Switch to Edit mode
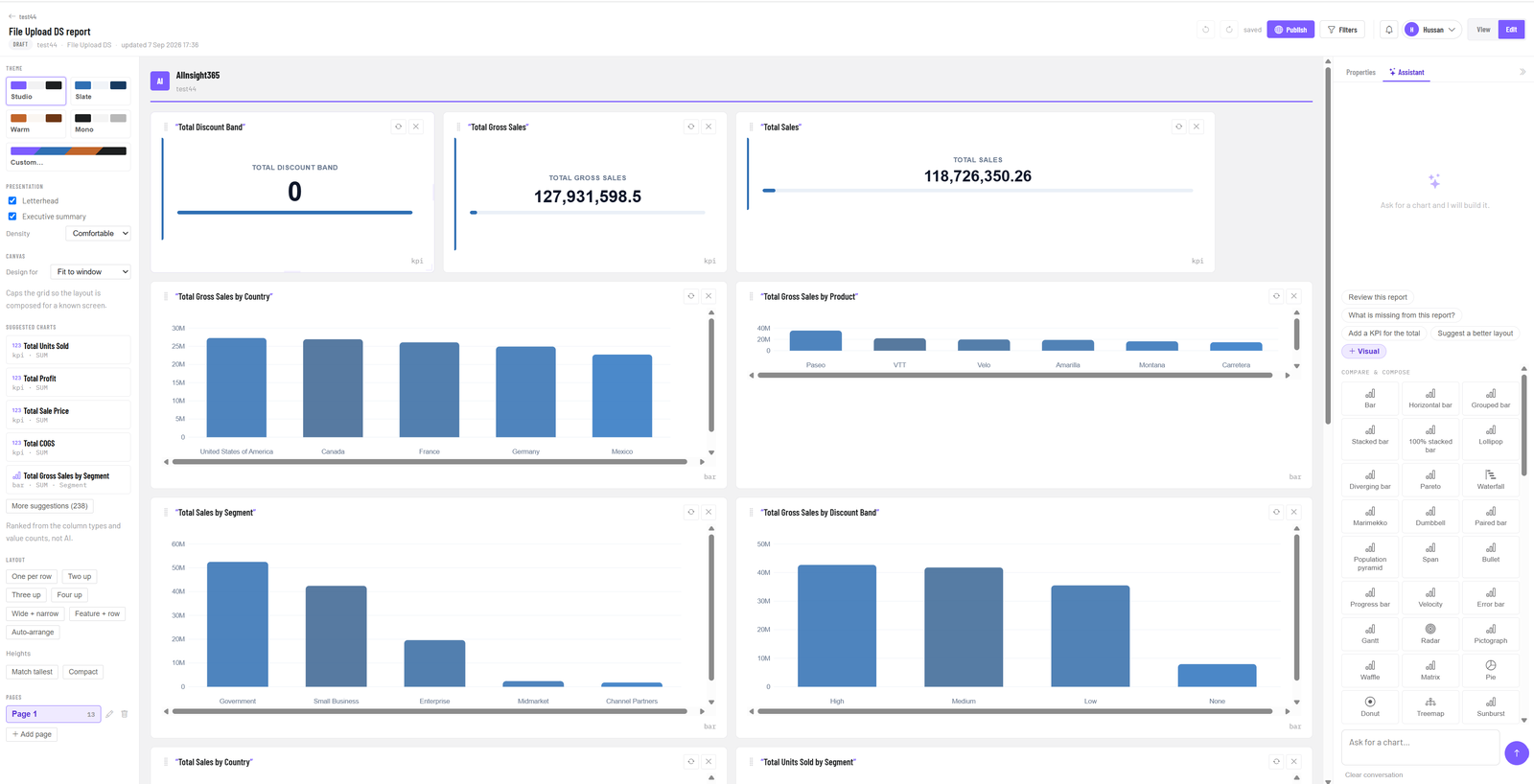This screenshot has height=784, width=1534. tap(1511, 30)
